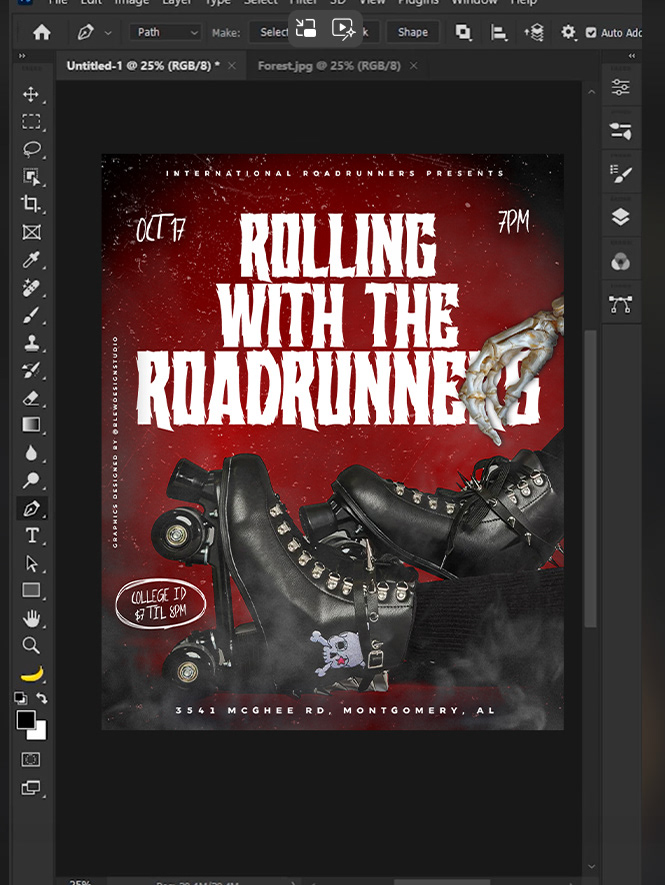Switch to the Forest.jpg document tab
This screenshot has height=885, width=665.
coord(329,65)
